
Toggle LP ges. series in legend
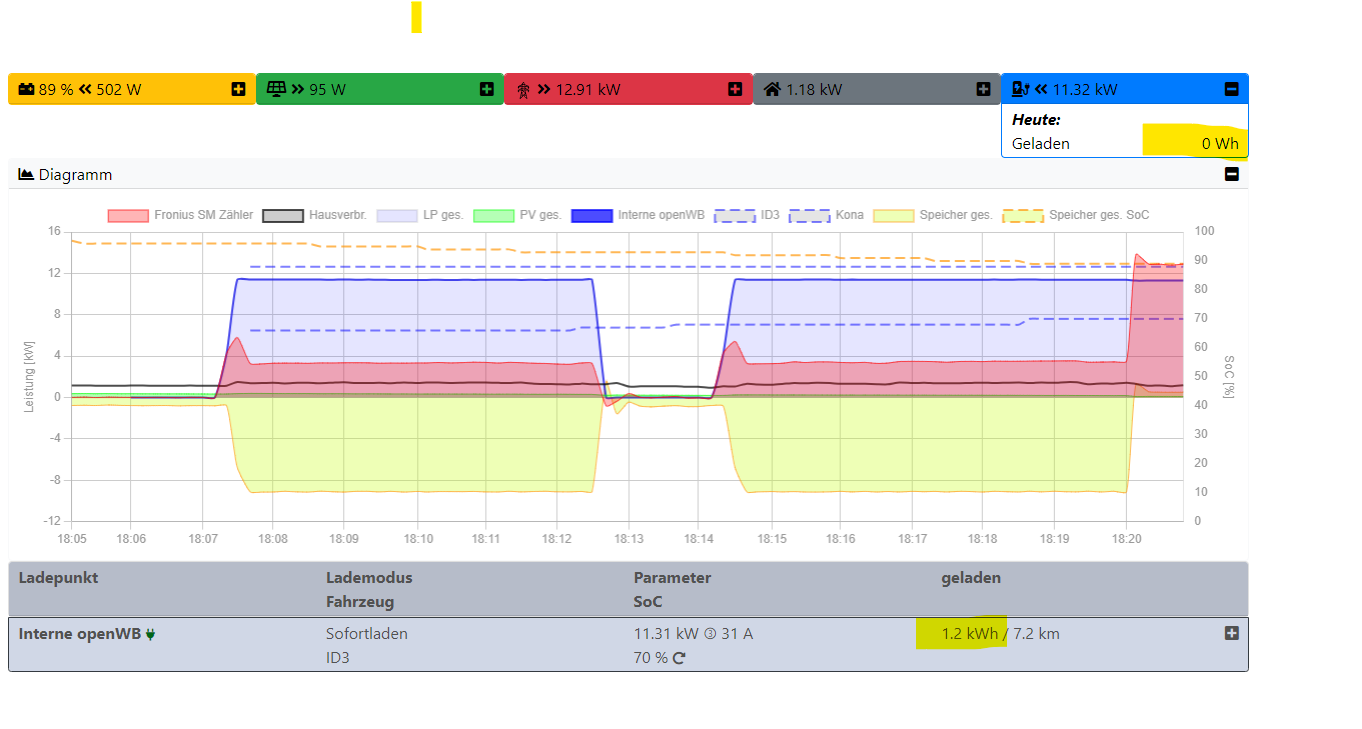[x=420, y=215]
